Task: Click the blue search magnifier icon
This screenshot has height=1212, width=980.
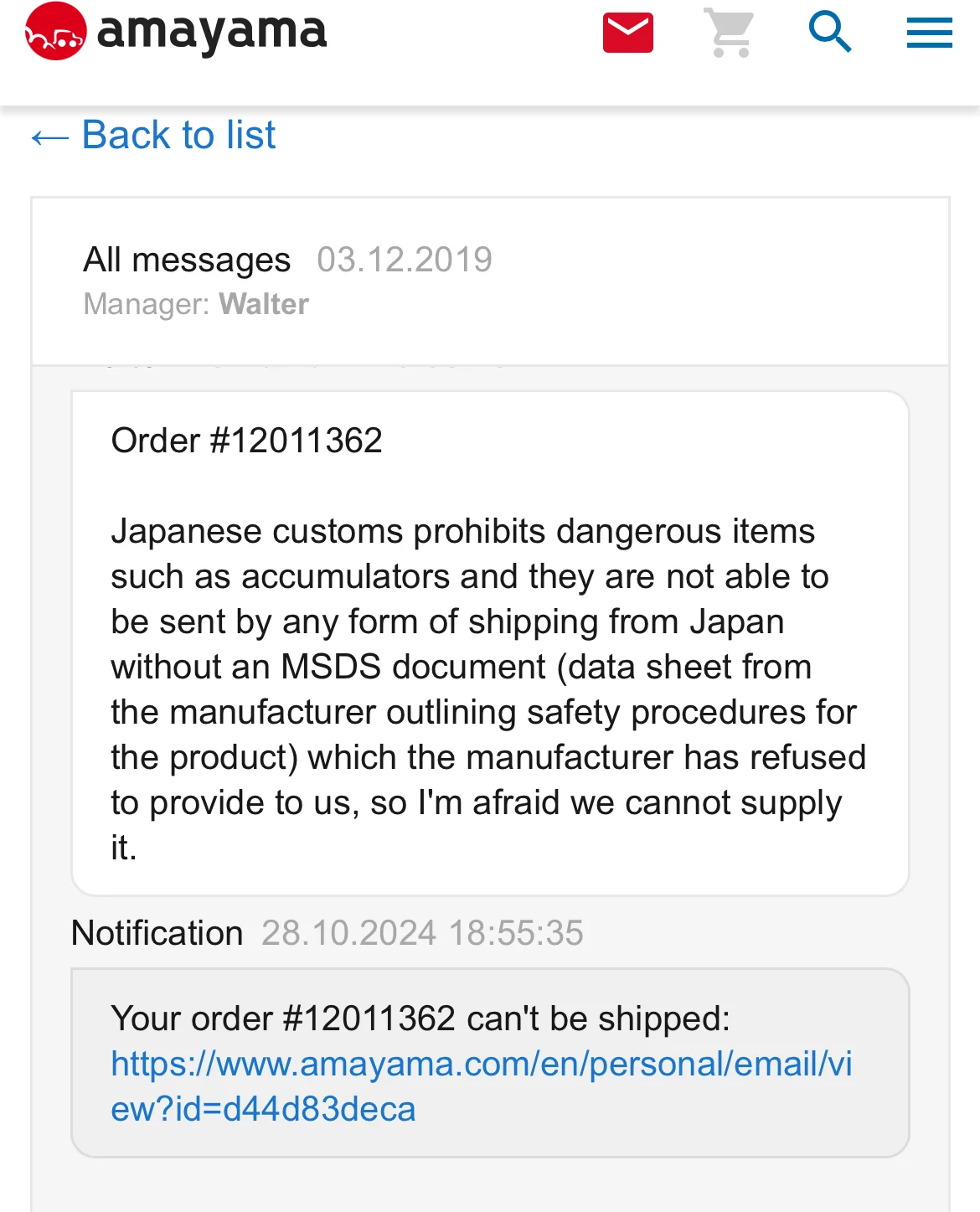Action: point(830,32)
